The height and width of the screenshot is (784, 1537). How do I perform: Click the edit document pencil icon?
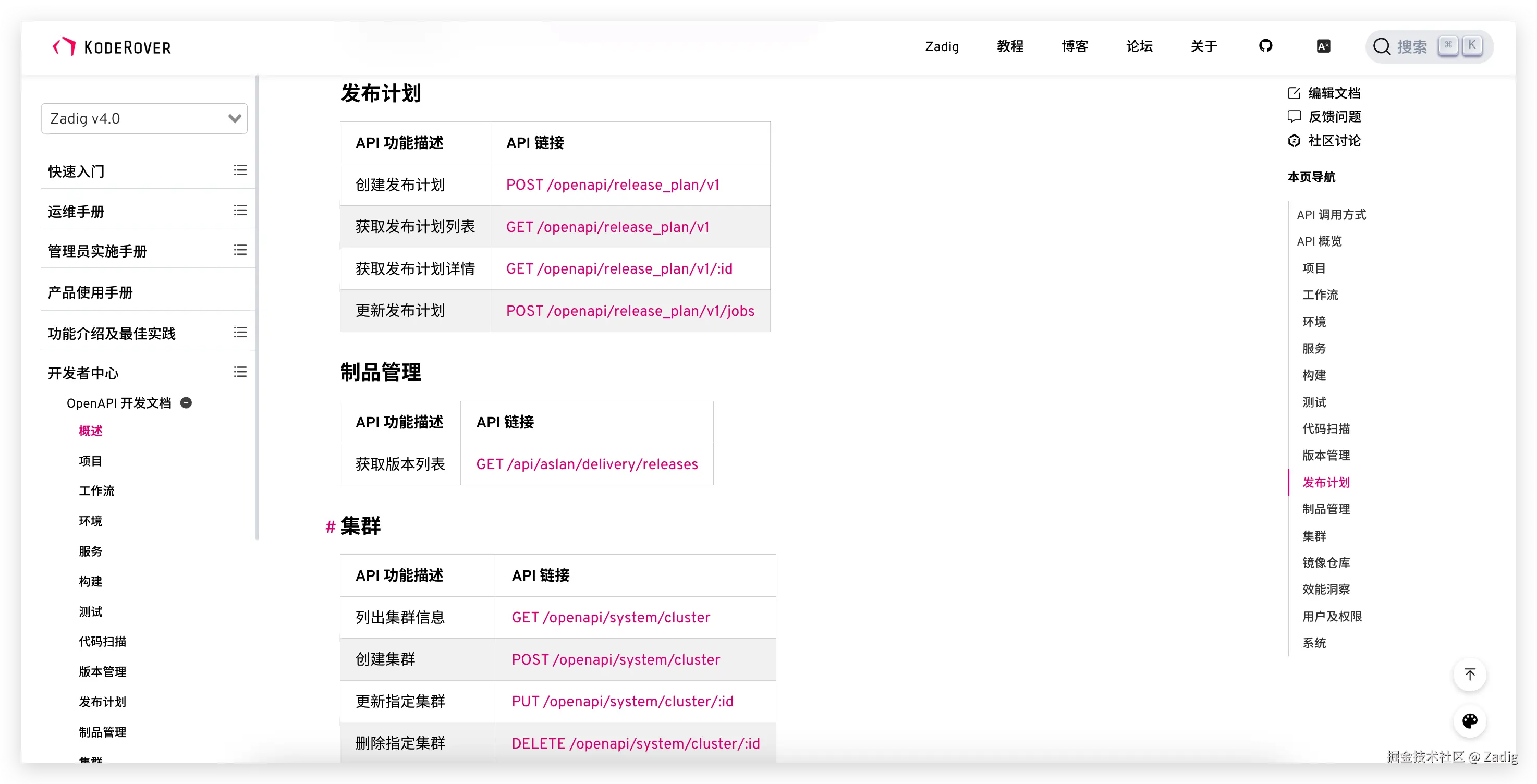[1294, 93]
